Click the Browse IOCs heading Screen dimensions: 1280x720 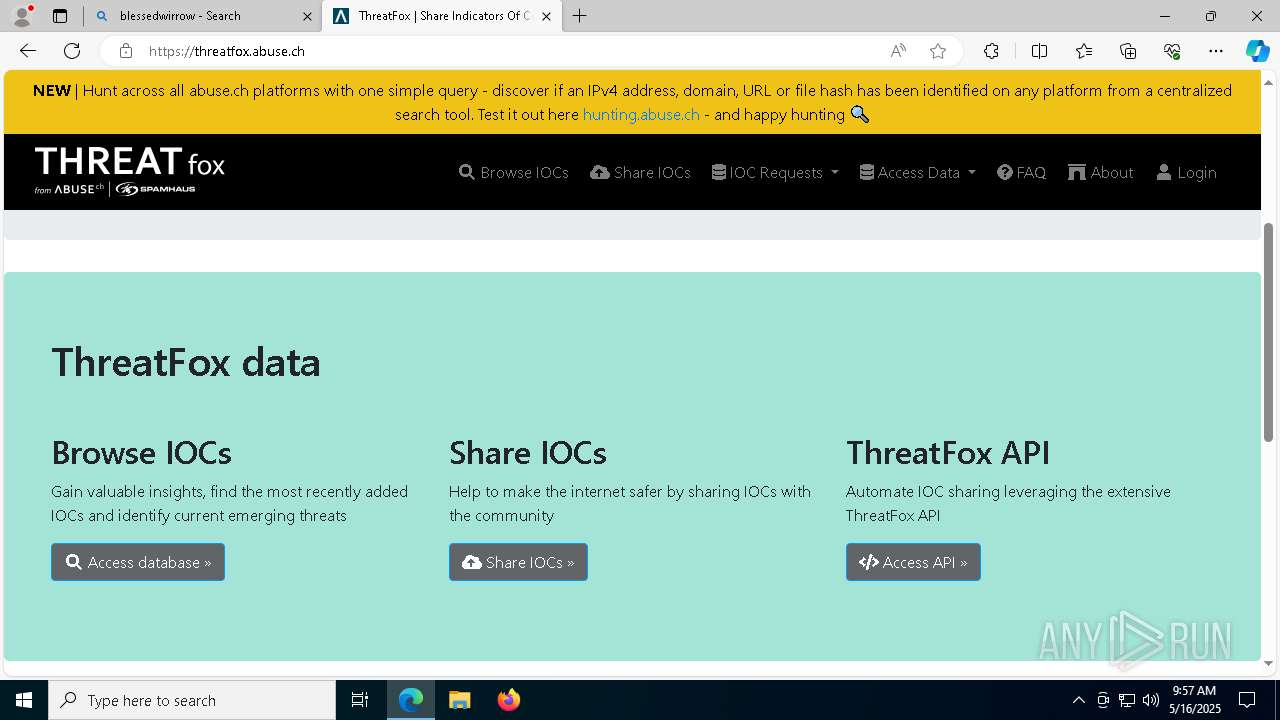[x=141, y=453]
